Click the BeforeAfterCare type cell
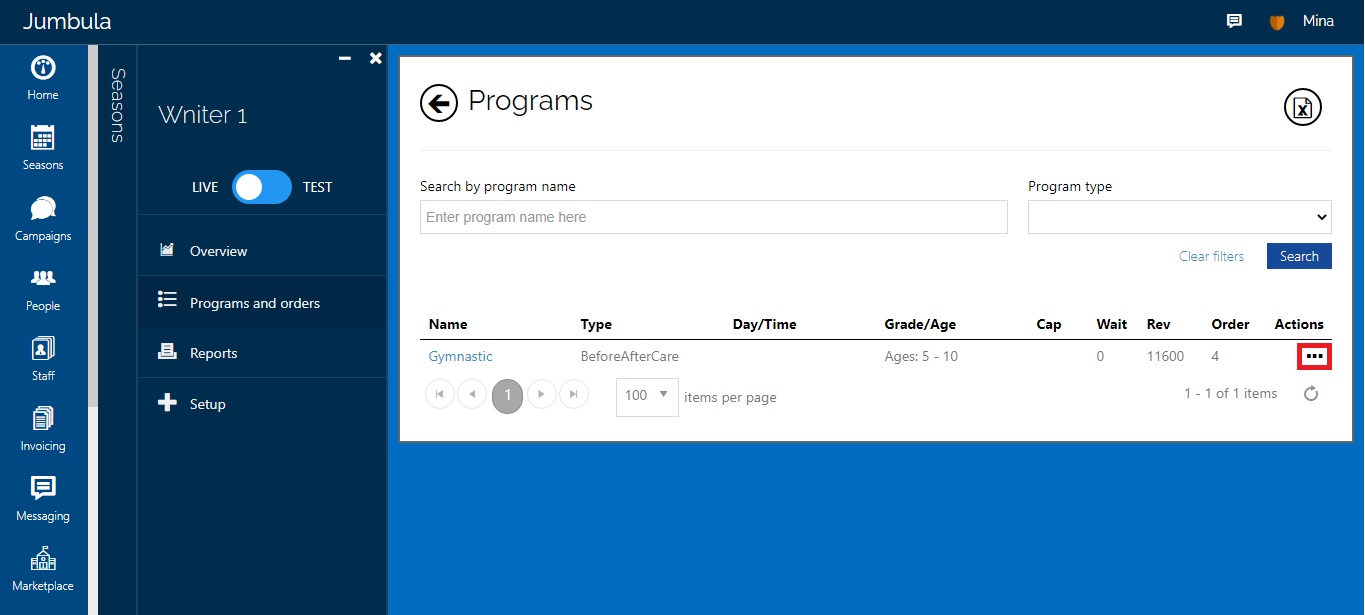Screen dimensions: 1365x615 click(x=629, y=356)
